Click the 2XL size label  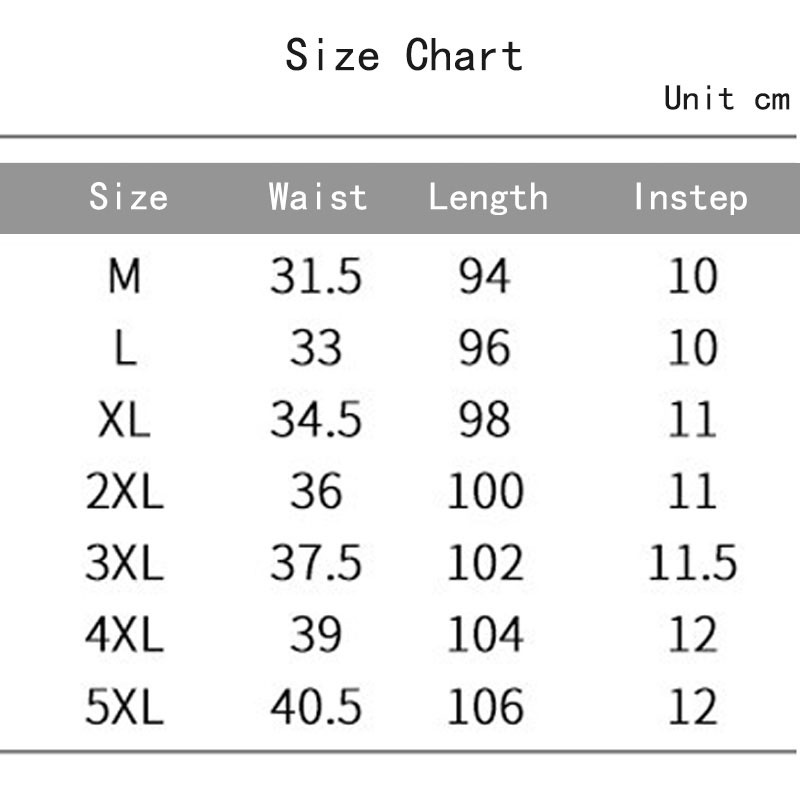click(124, 492)
